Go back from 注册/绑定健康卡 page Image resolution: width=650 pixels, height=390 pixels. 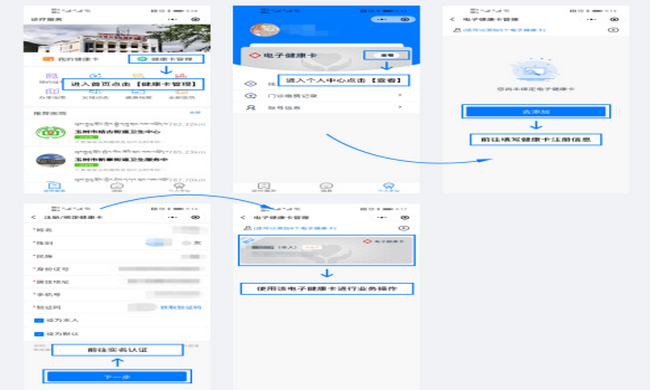pyautogui.click(x=34, y=217)
